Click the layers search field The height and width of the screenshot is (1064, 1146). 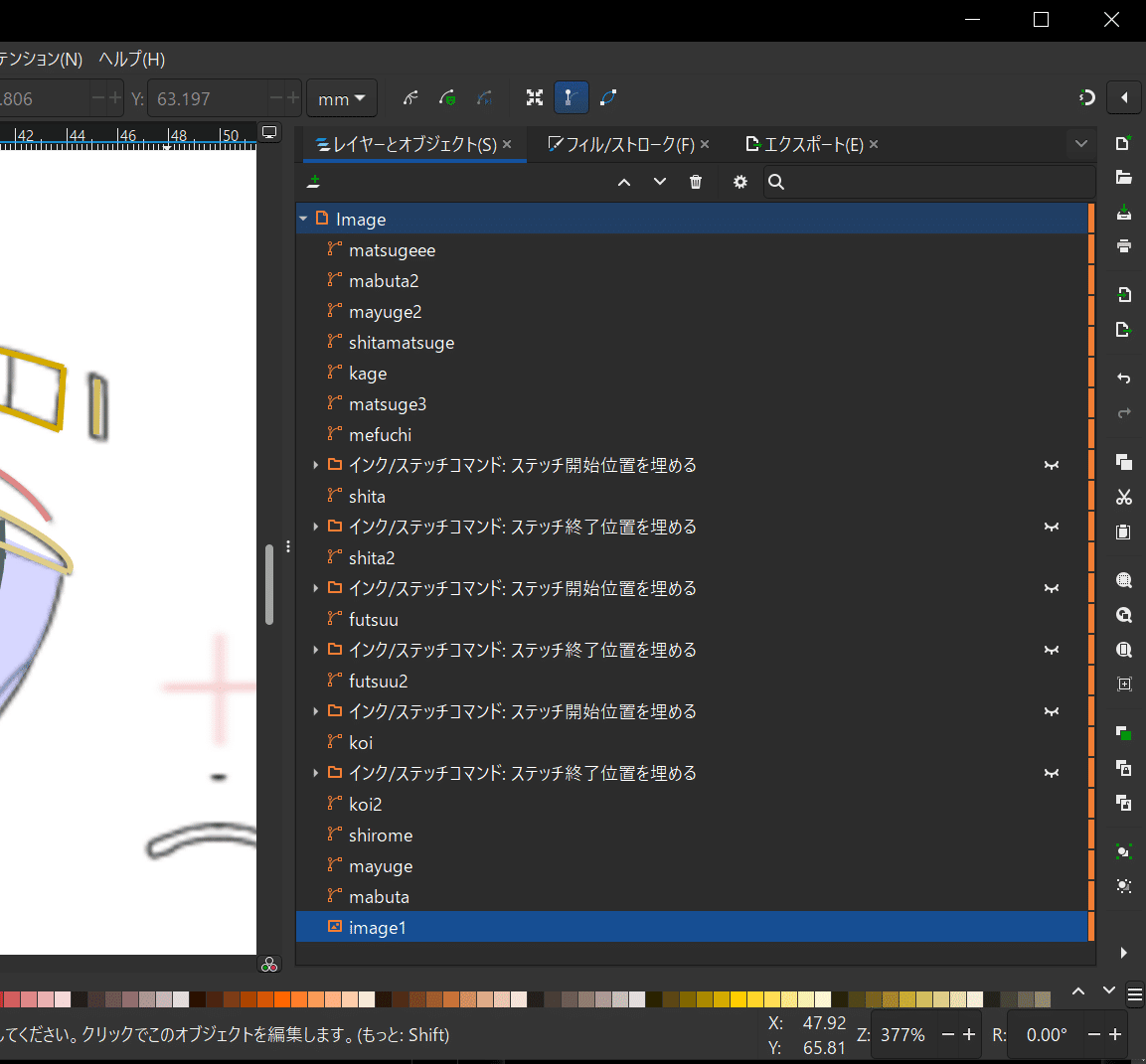(929, 182)
